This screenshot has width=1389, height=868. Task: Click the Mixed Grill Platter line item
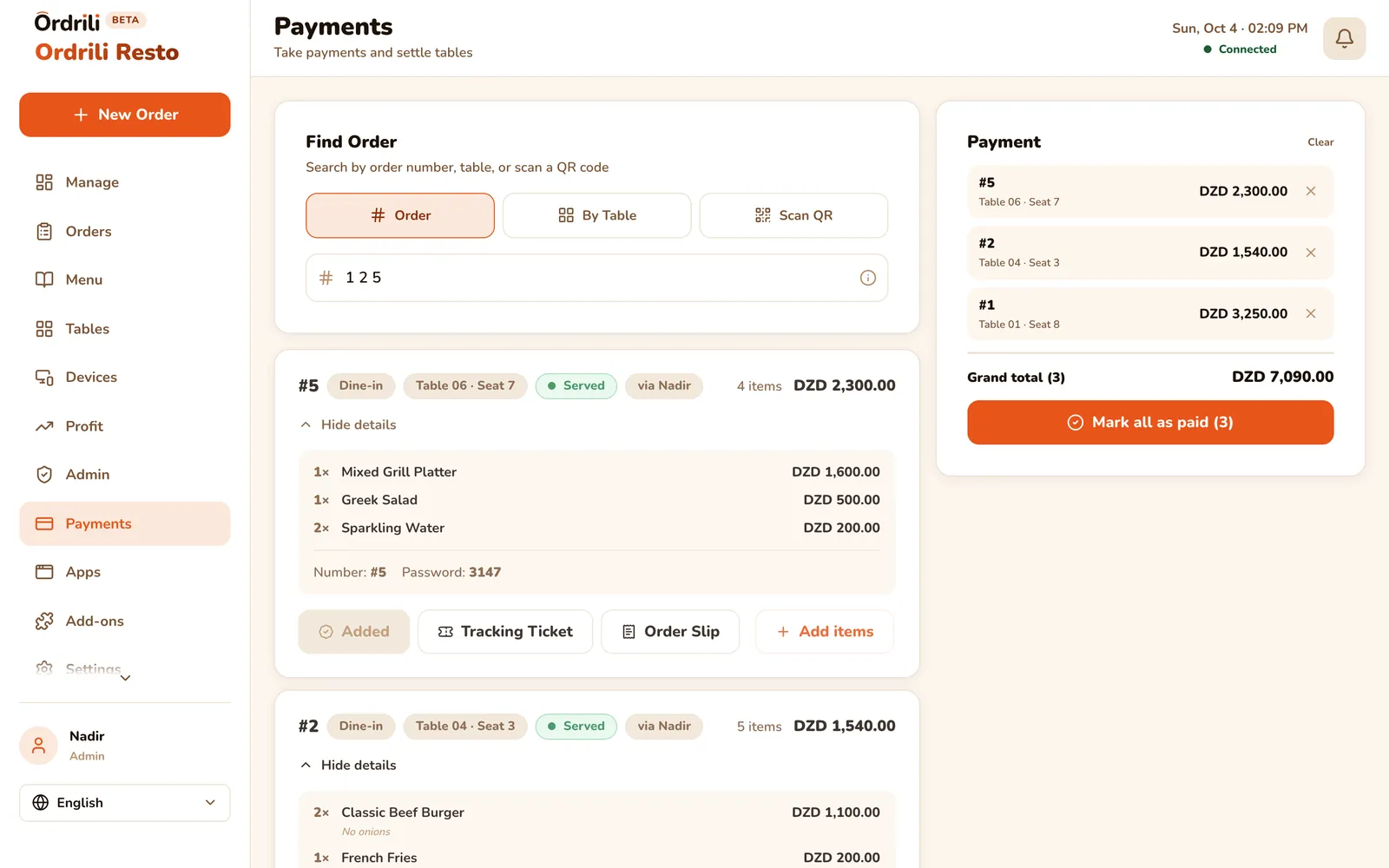click(x=596, y=472)
